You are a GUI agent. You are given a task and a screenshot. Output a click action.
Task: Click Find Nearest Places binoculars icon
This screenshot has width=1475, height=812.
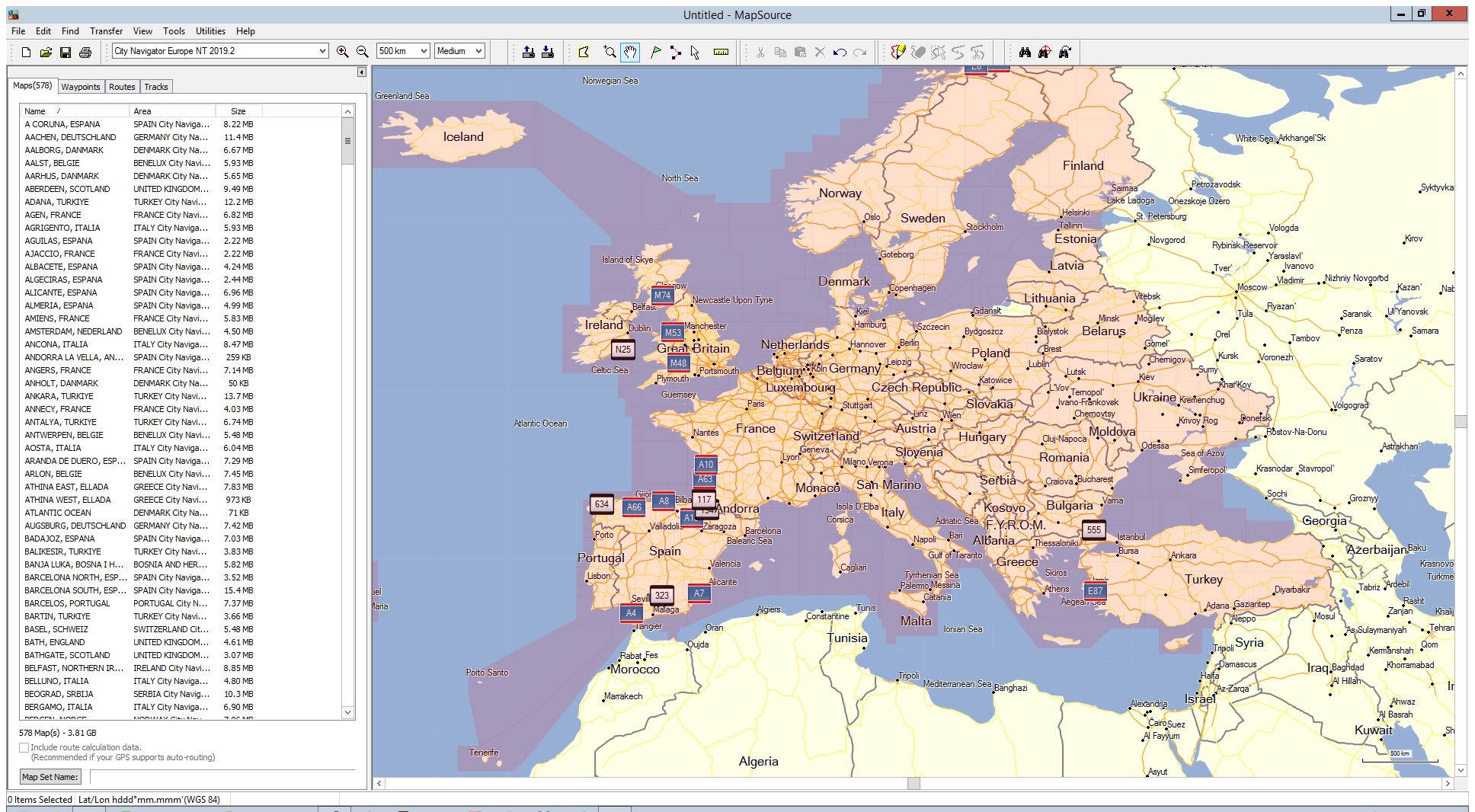[1045, 52]
